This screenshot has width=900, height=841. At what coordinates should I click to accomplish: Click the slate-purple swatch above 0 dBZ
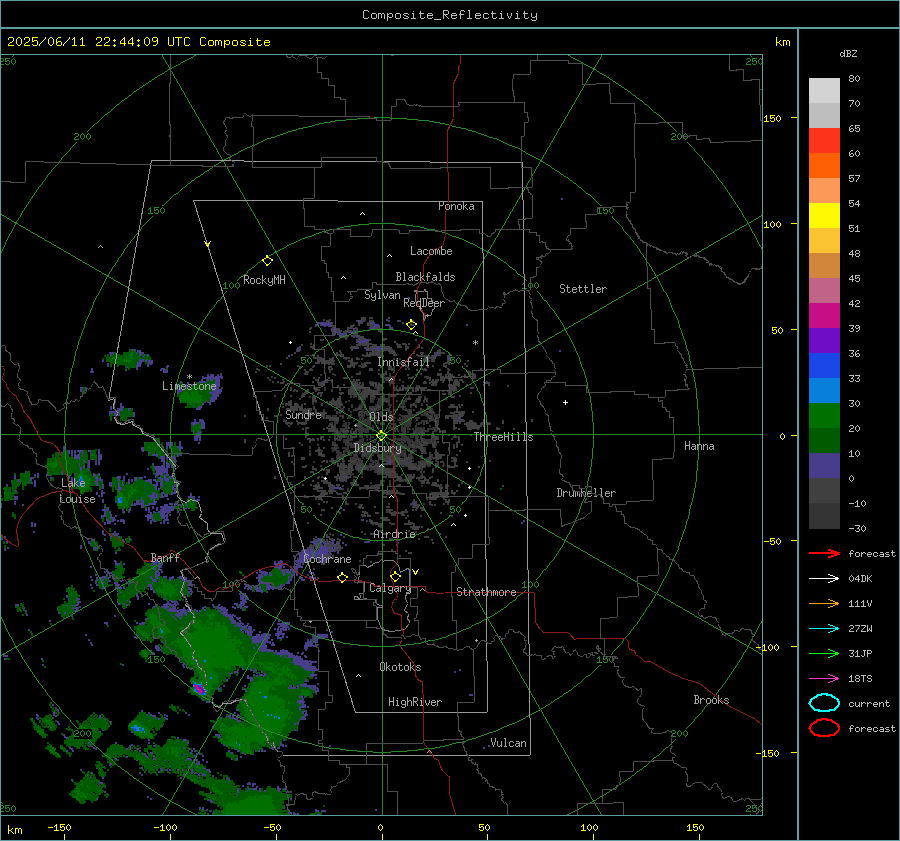point(824,466)
